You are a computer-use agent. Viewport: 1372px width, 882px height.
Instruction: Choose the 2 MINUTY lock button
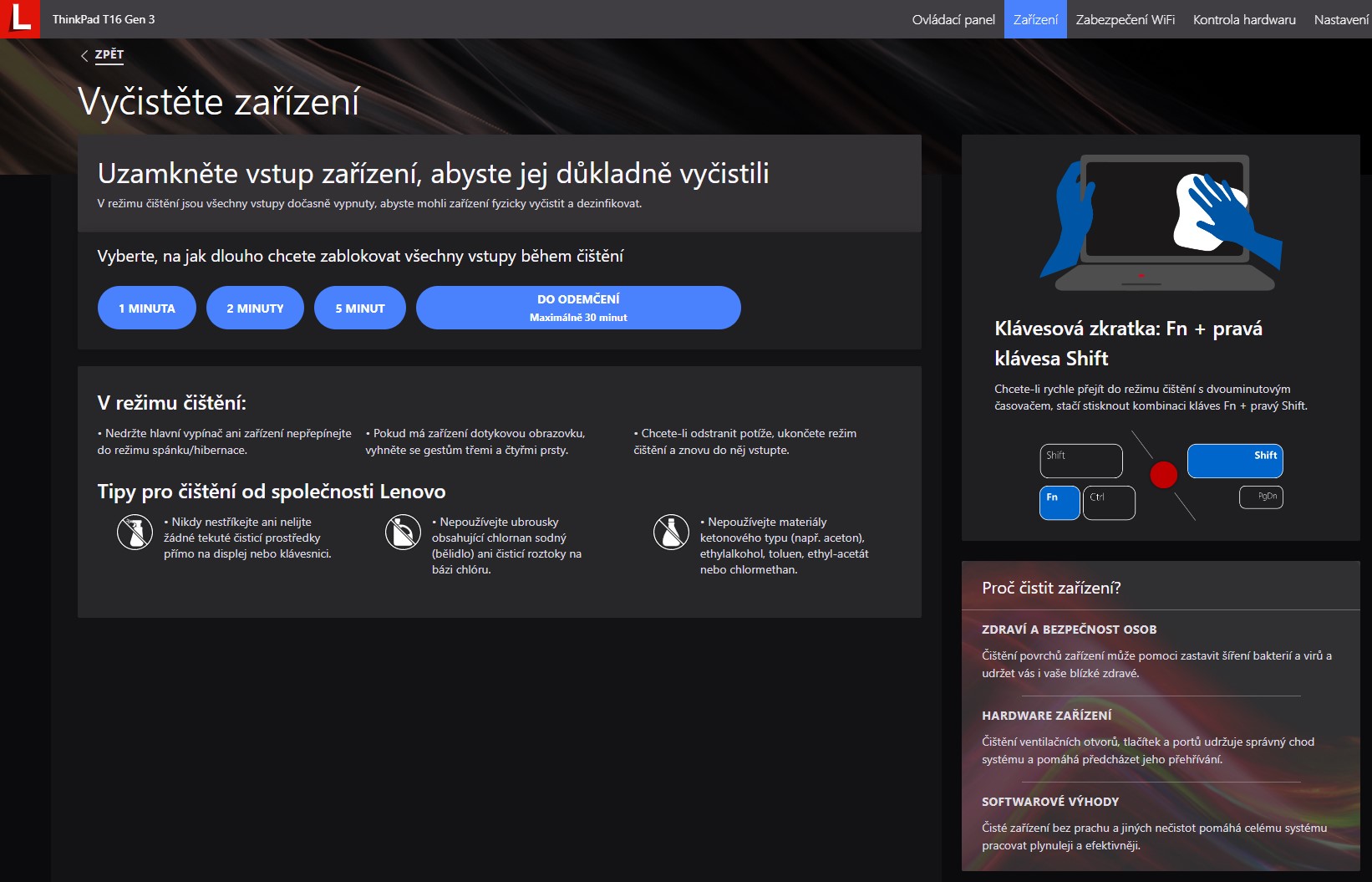pyautogui.click(x=255, y=308)
